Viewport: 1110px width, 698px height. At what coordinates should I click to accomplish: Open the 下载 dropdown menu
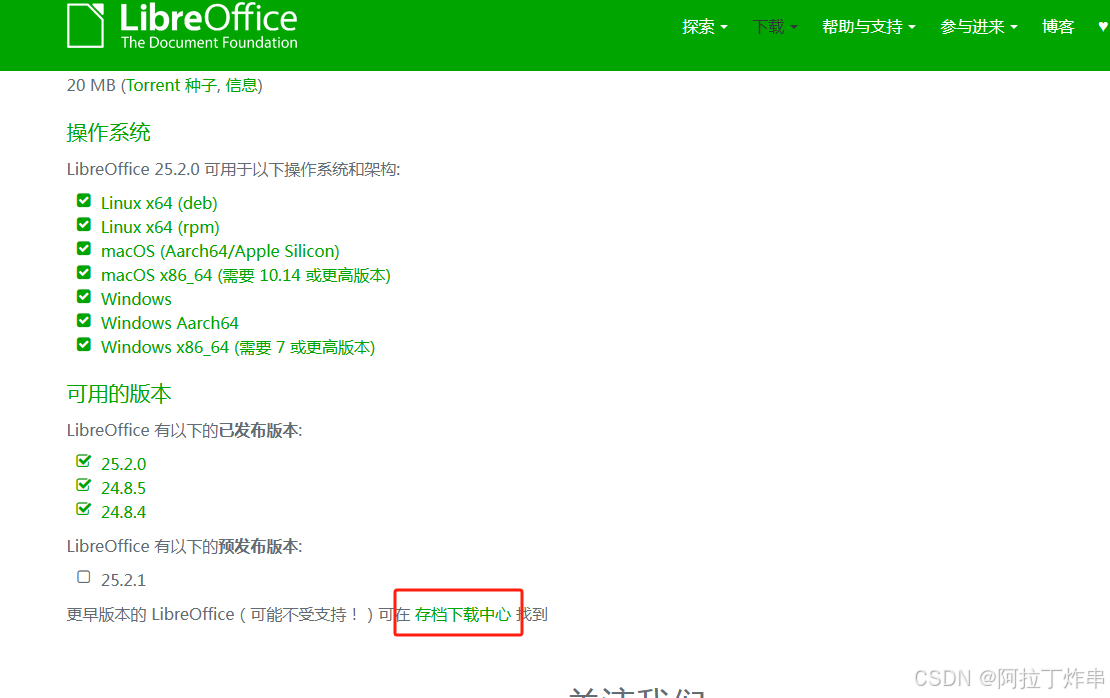click(774, 27)
